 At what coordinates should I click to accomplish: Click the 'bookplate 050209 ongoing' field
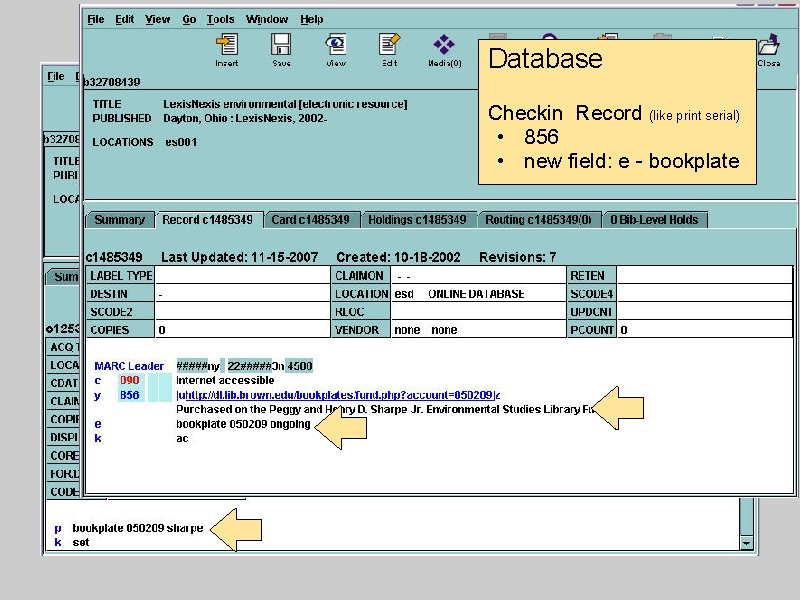coord(243,424)
